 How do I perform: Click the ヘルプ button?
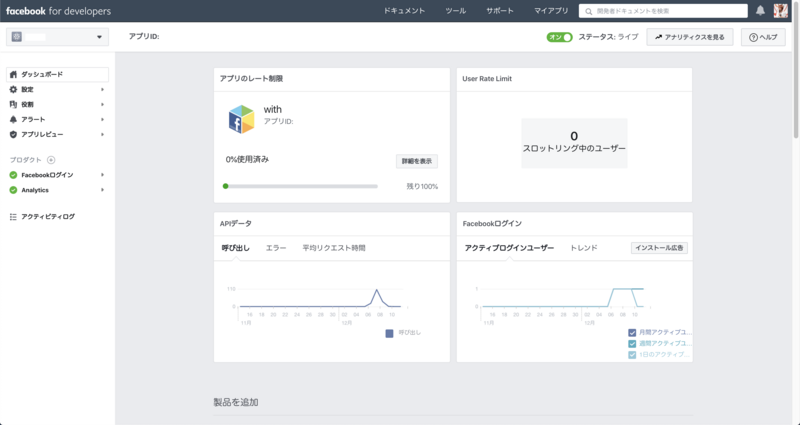pyautogui.click(x=763, y=37)
